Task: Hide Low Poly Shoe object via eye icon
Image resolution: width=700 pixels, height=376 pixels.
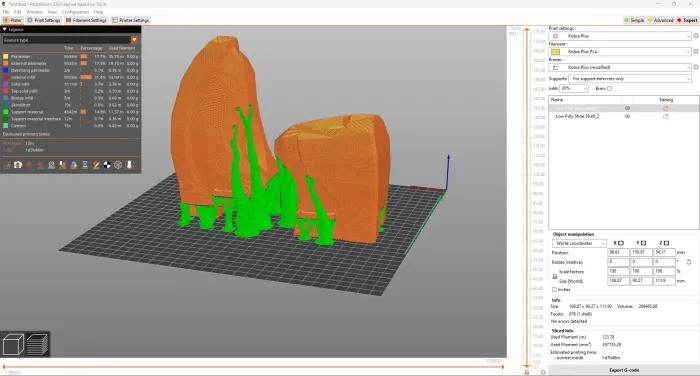Action: point(627,116)
